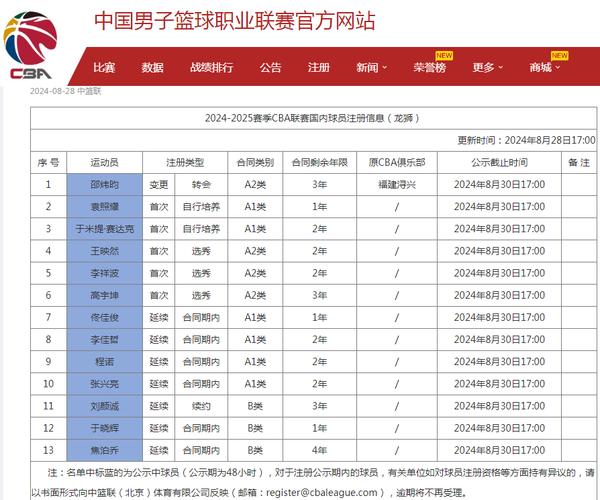The image size is (600, 500).
Task: Click the 序号 column header
Action: tap(48, 163)
